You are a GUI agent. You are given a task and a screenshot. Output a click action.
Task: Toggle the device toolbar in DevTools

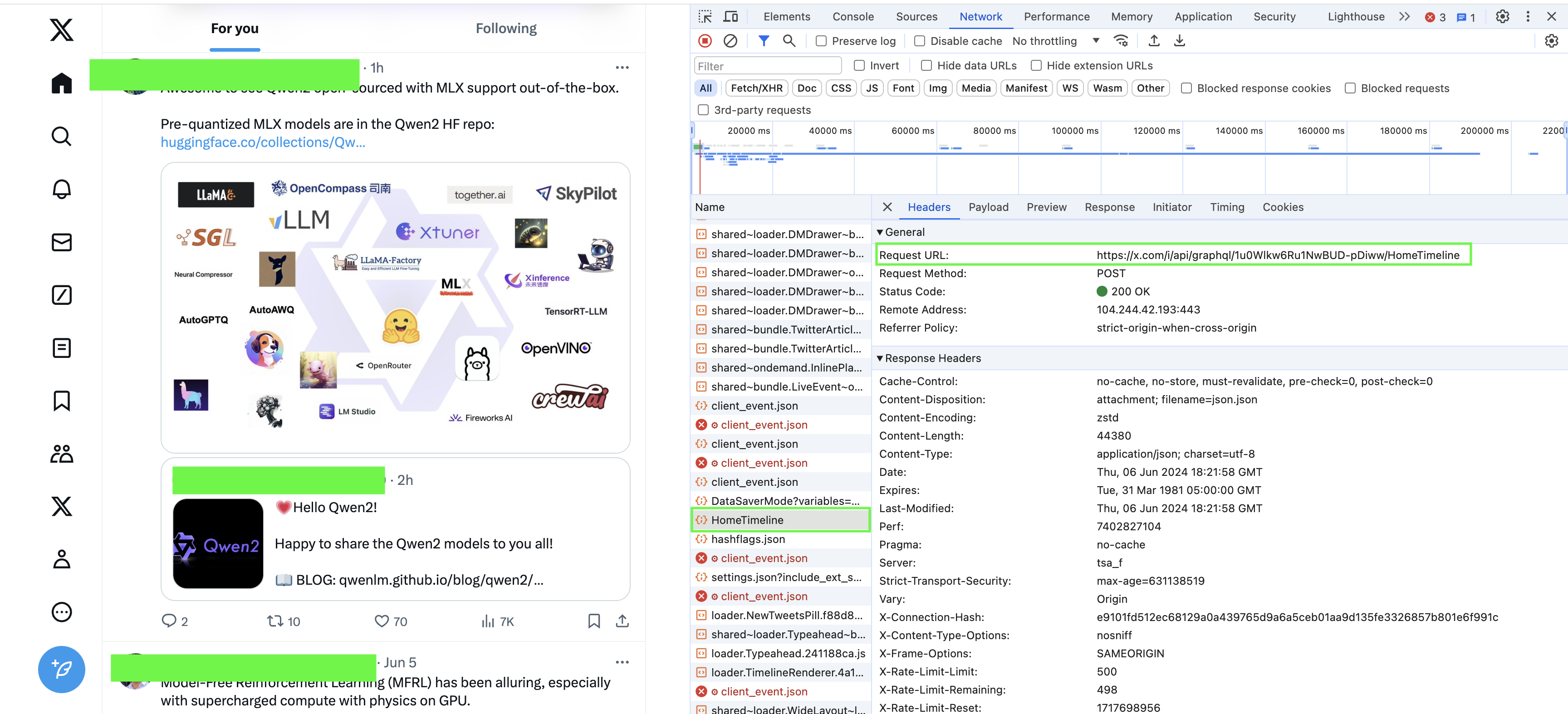[730, 16]
